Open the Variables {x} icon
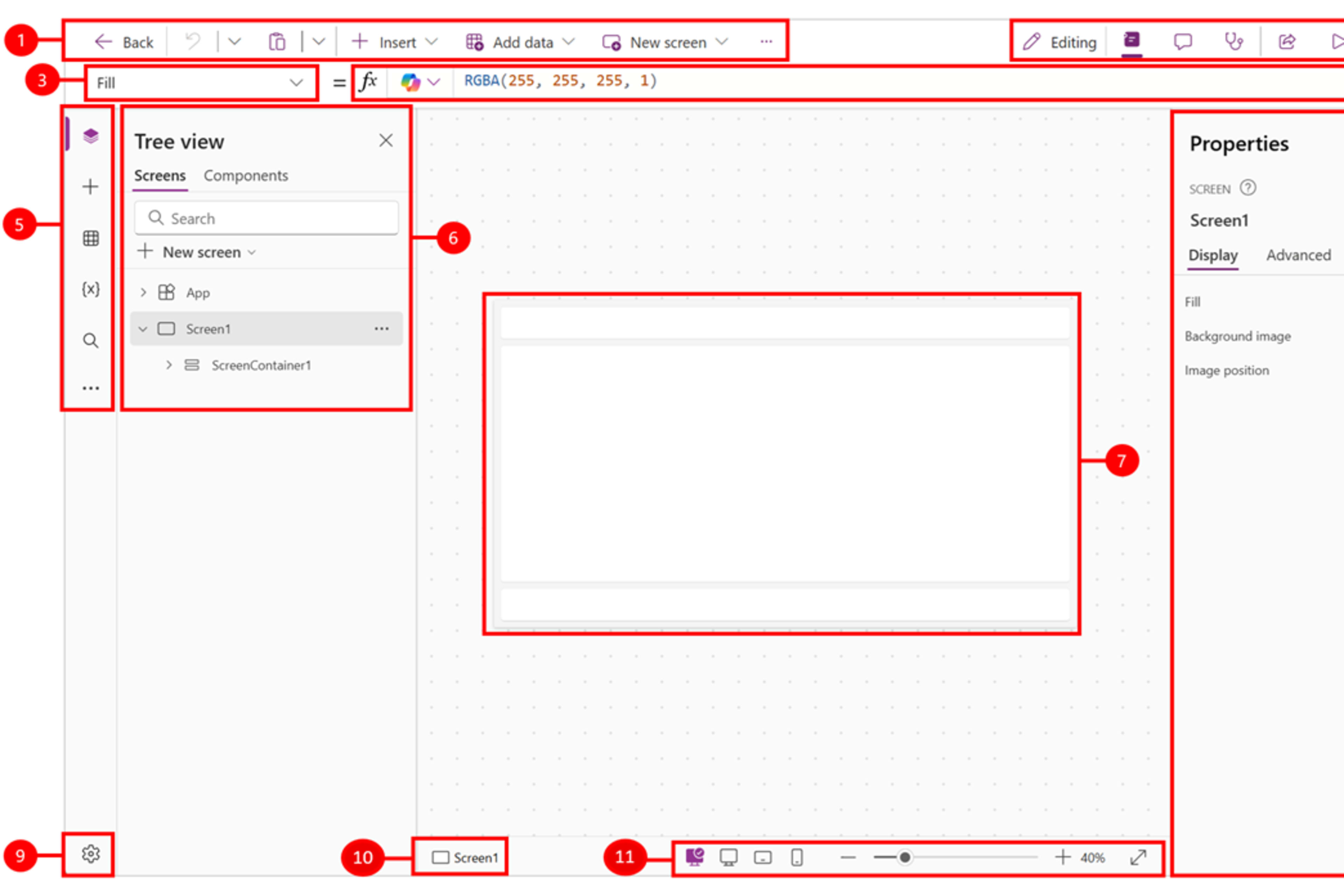 tap(90, 289)
